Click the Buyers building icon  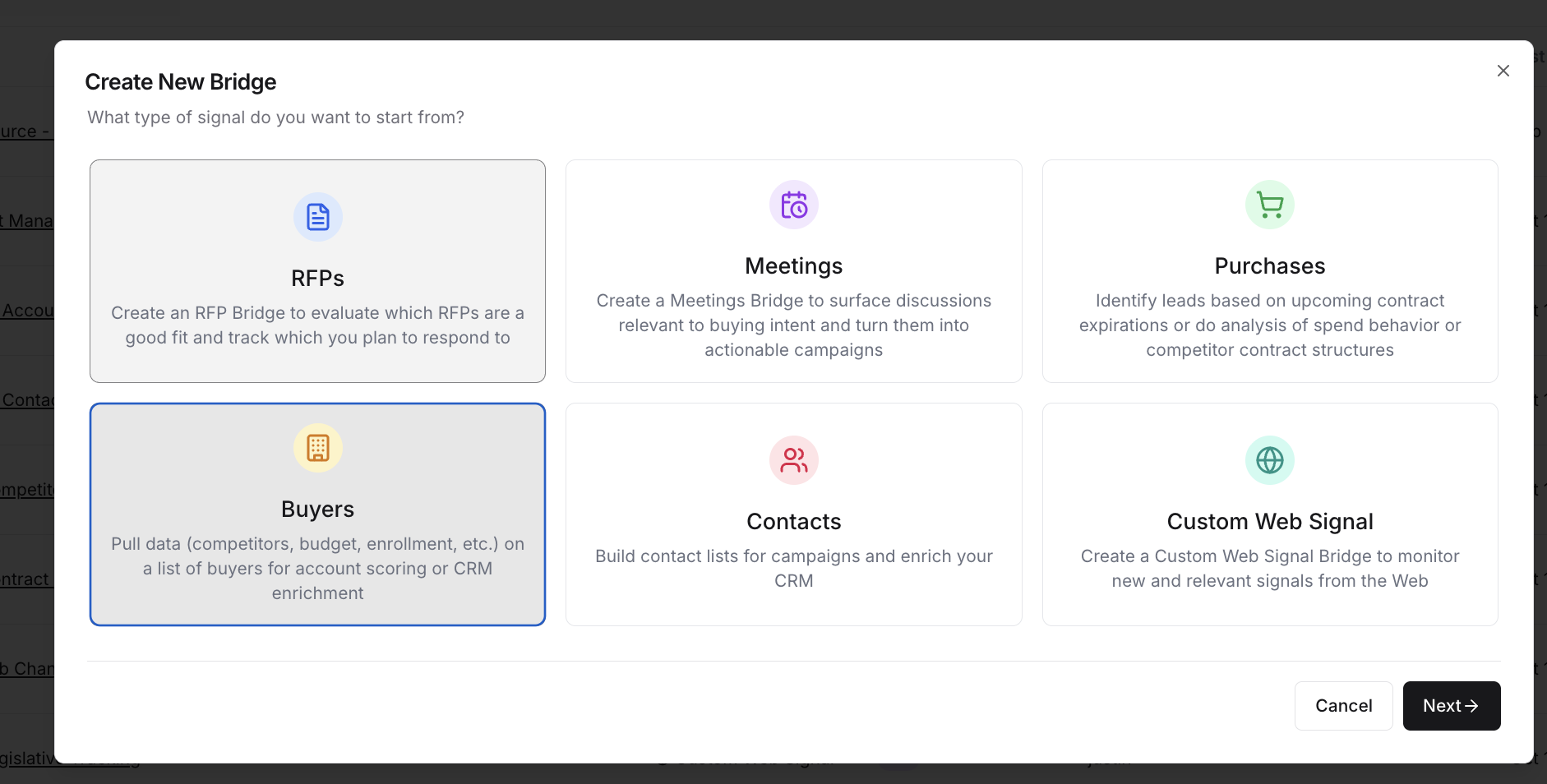317,448
